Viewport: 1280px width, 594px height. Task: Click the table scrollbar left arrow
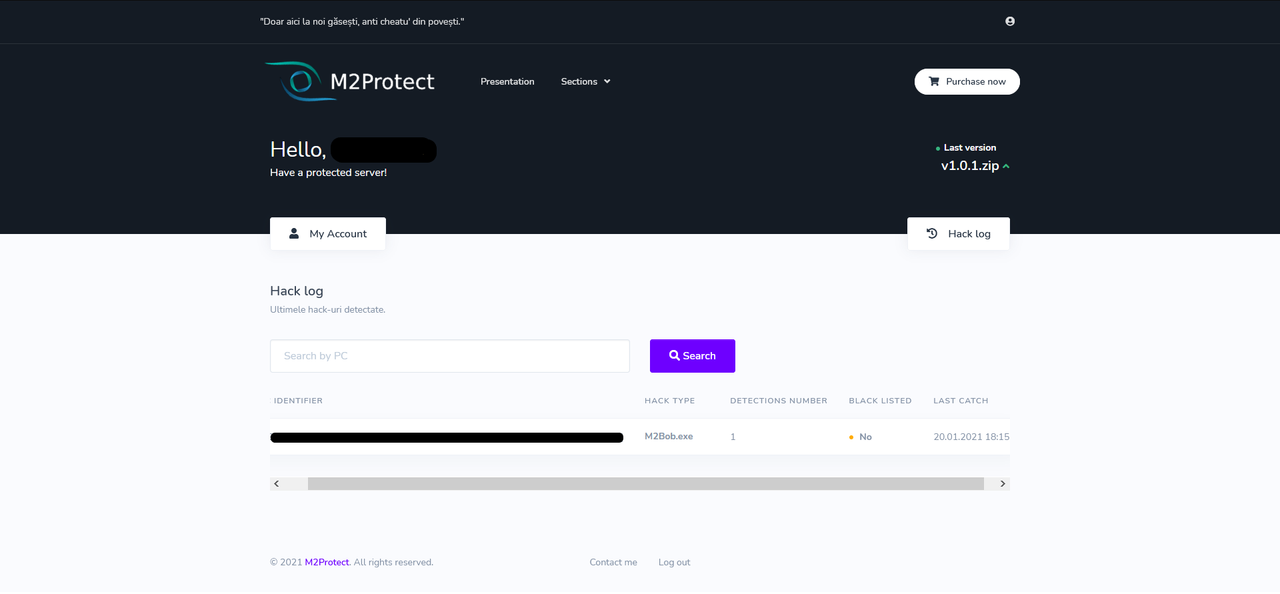click(x=277, y=484)
